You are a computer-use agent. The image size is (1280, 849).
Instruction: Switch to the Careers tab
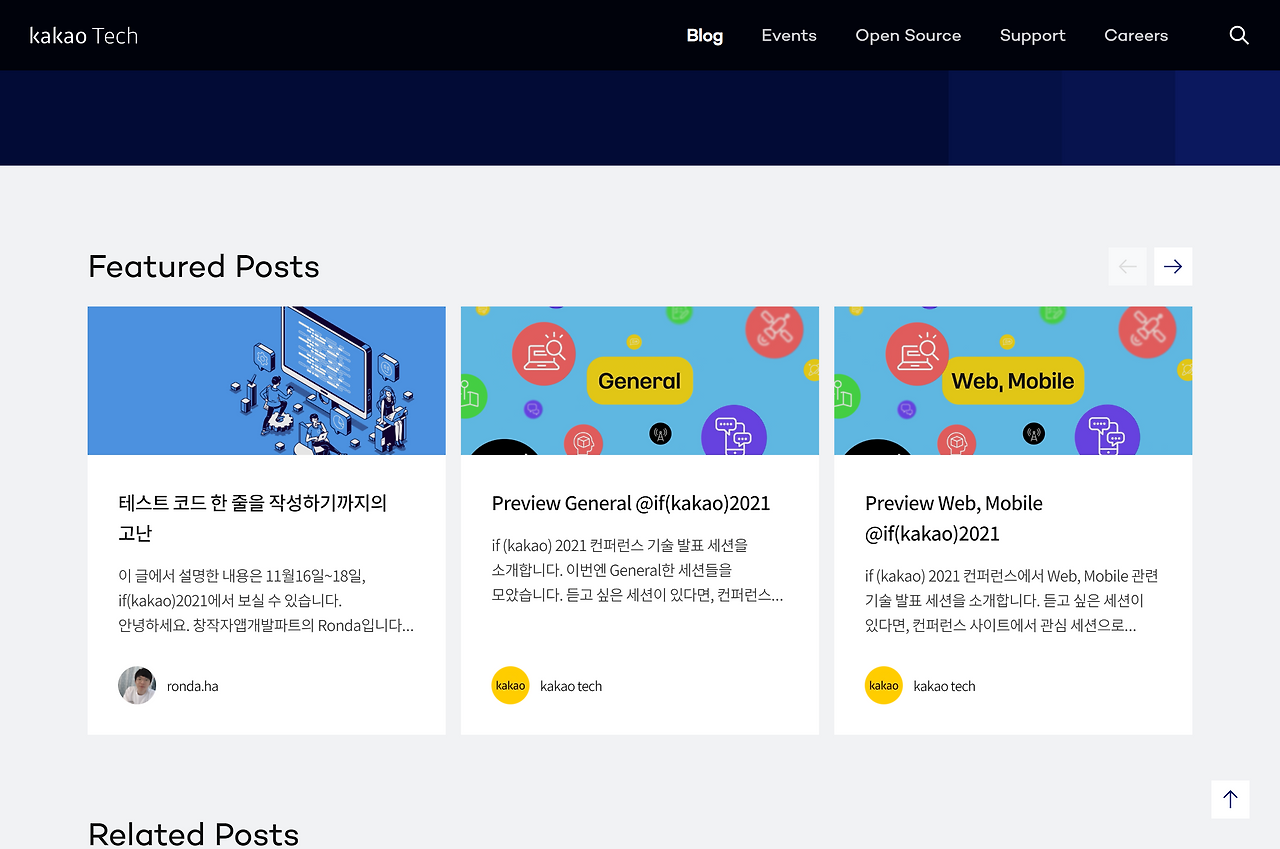[x=1136, y=35]
